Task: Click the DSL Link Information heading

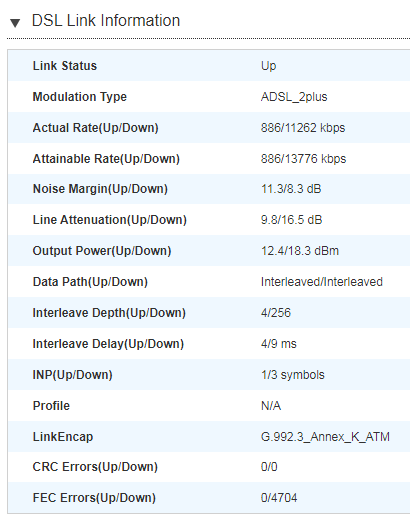Action: point(106,20)
